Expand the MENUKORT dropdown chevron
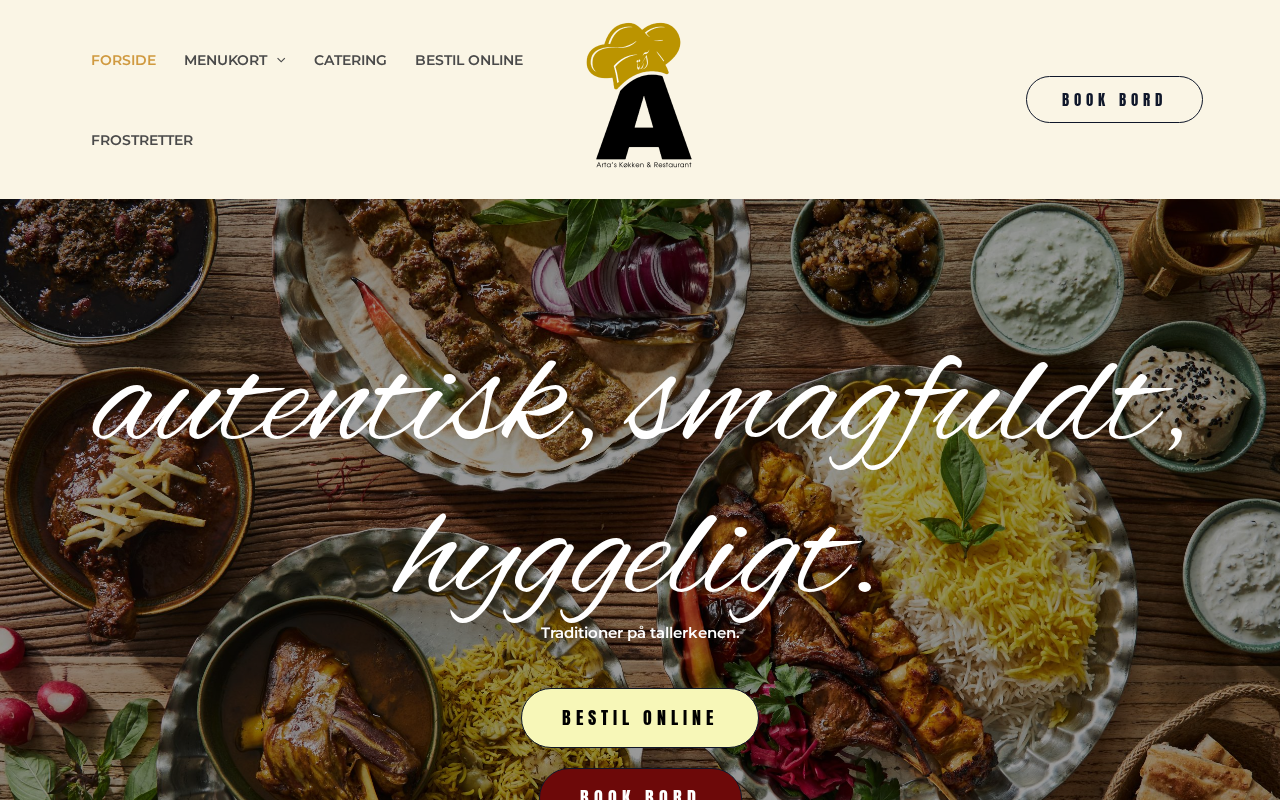 (x=281, y=60)
